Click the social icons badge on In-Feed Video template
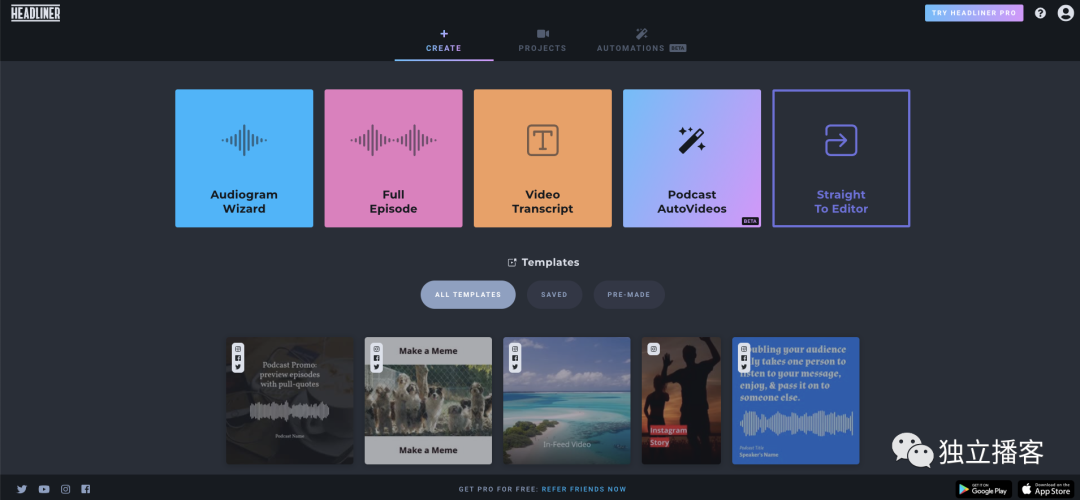 tap(515, 358)
